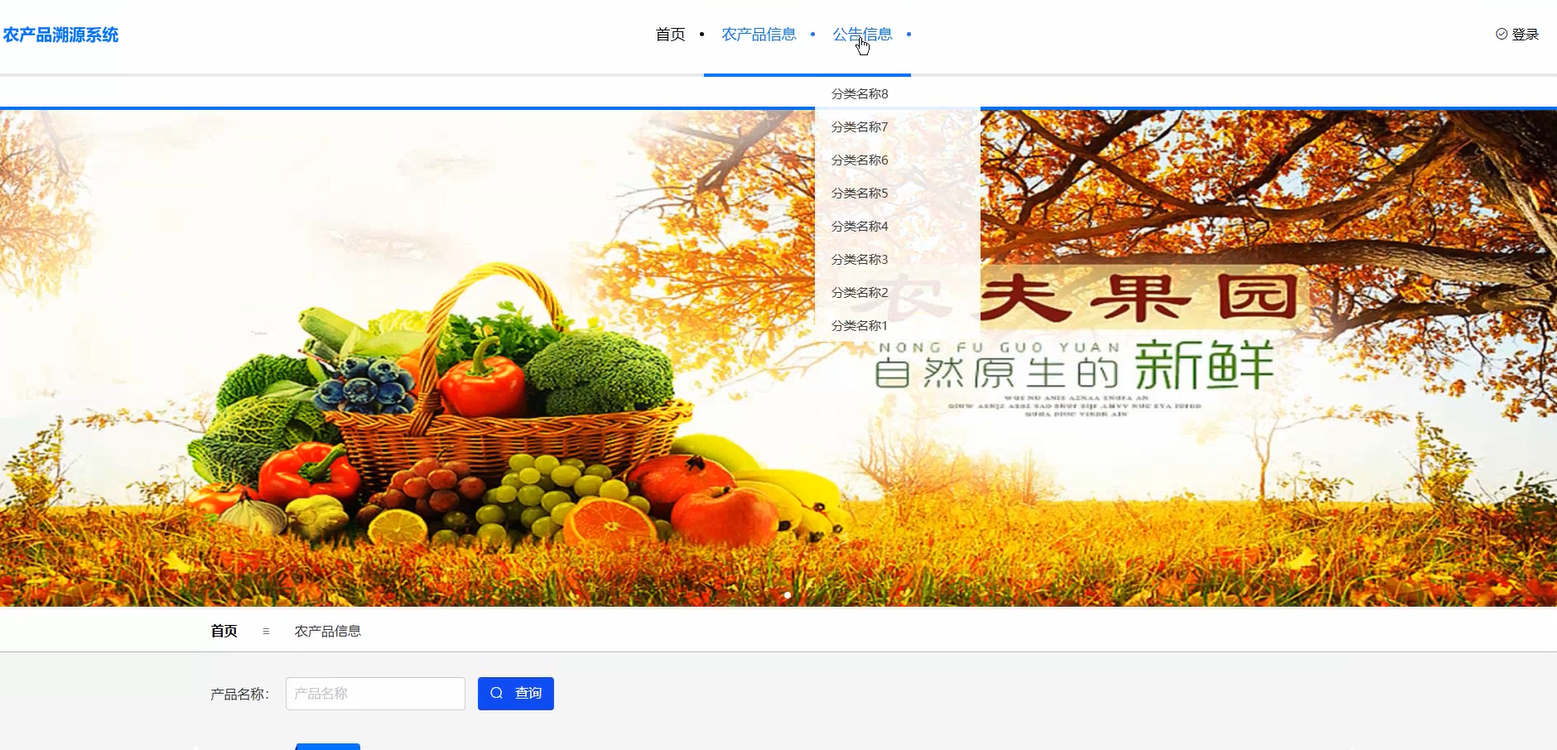Select 分类名称3 in the open menu
This screenshot has width=1557, height=750.
click(859, 259)
